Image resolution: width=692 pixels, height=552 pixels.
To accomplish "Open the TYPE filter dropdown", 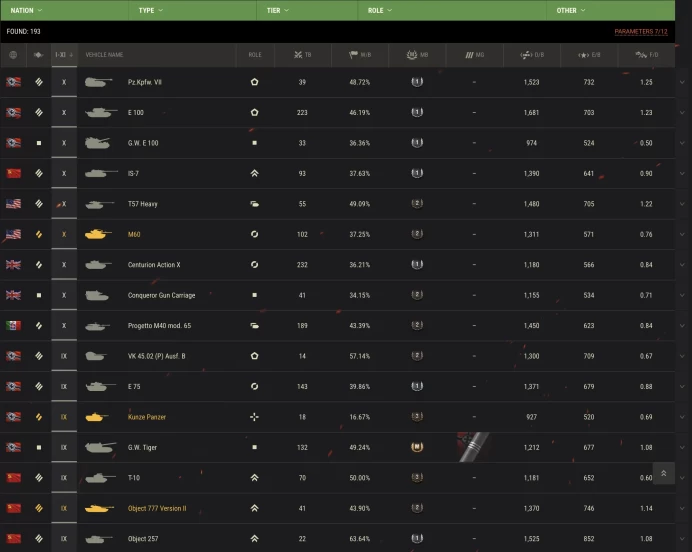I will coord(150,10).
